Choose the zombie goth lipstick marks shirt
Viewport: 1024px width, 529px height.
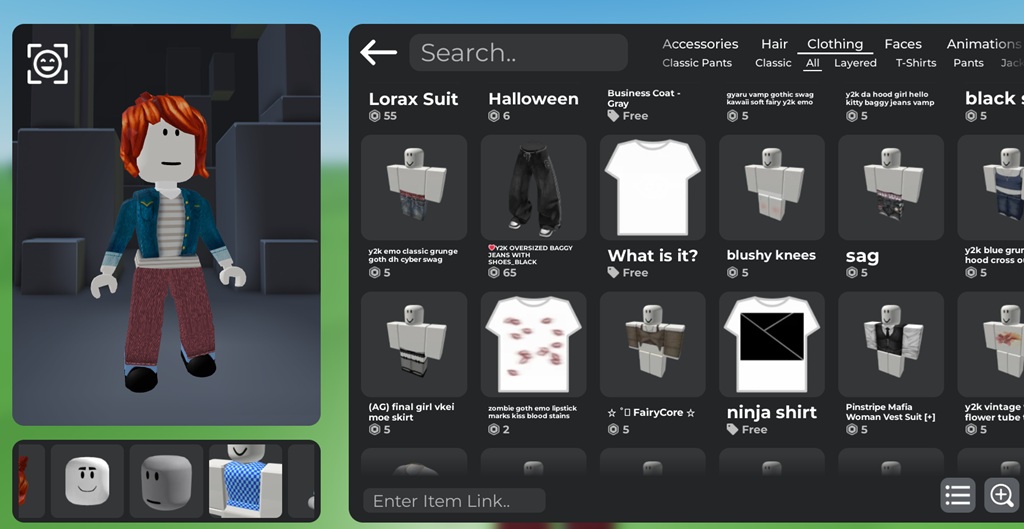pyautogui.click(x=533, y=344)
